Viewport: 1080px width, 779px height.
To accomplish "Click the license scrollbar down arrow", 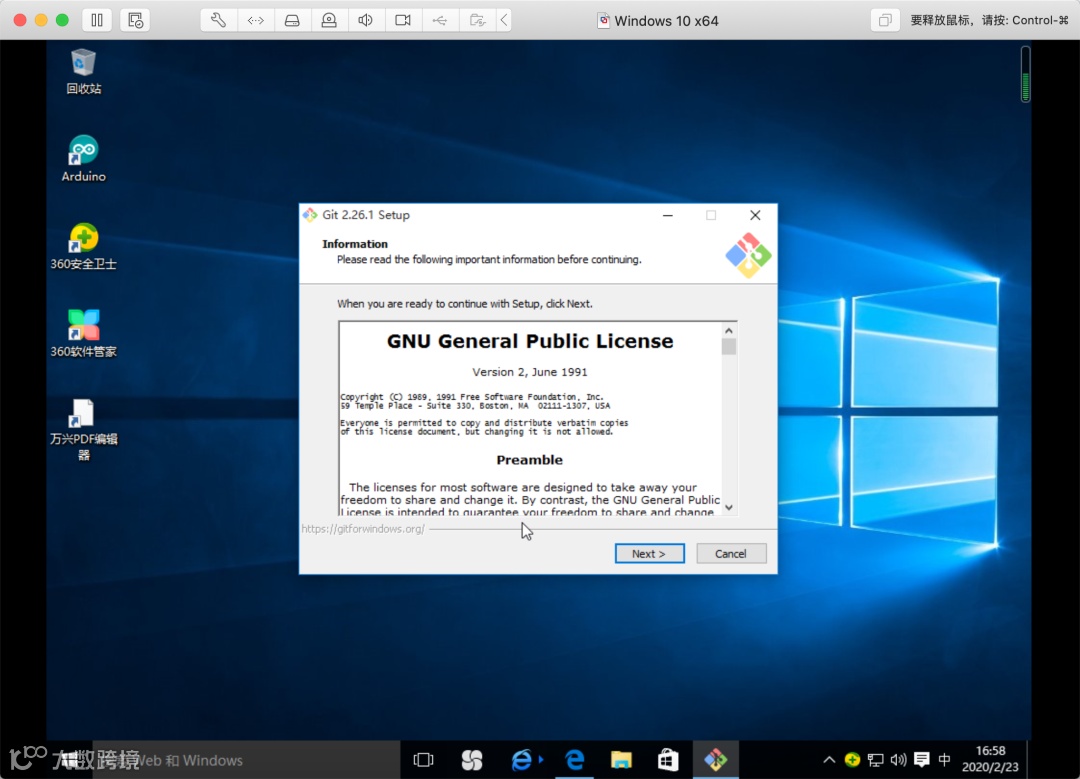I will [x=729, y=508].
